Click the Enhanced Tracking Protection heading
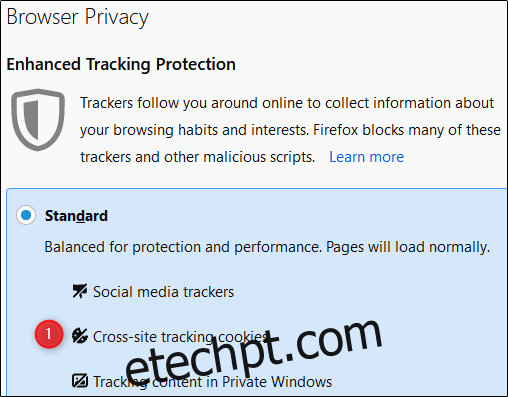 point(121,64)
